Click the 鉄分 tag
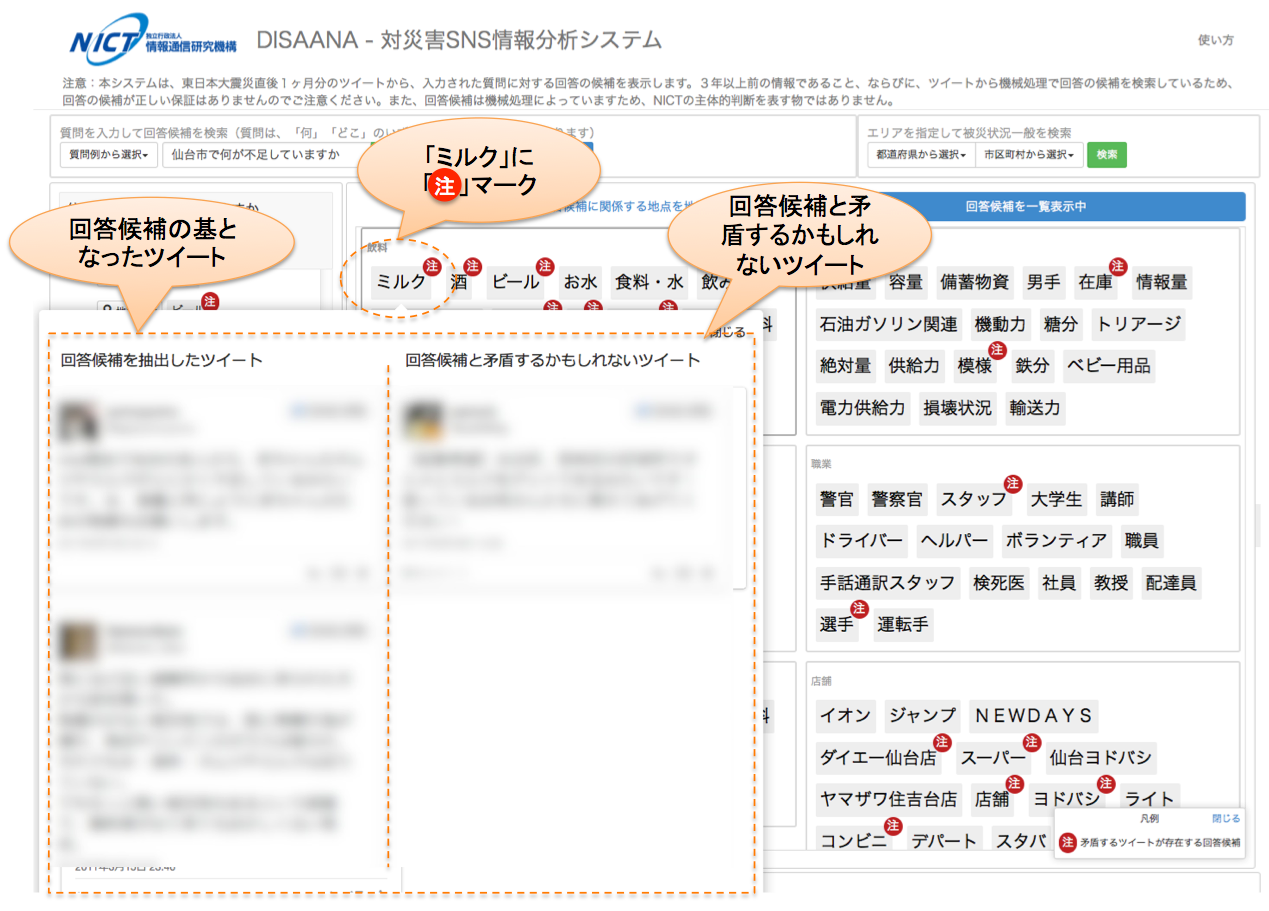This screenshot has height=911, width=1269. tap(1032, 366)
